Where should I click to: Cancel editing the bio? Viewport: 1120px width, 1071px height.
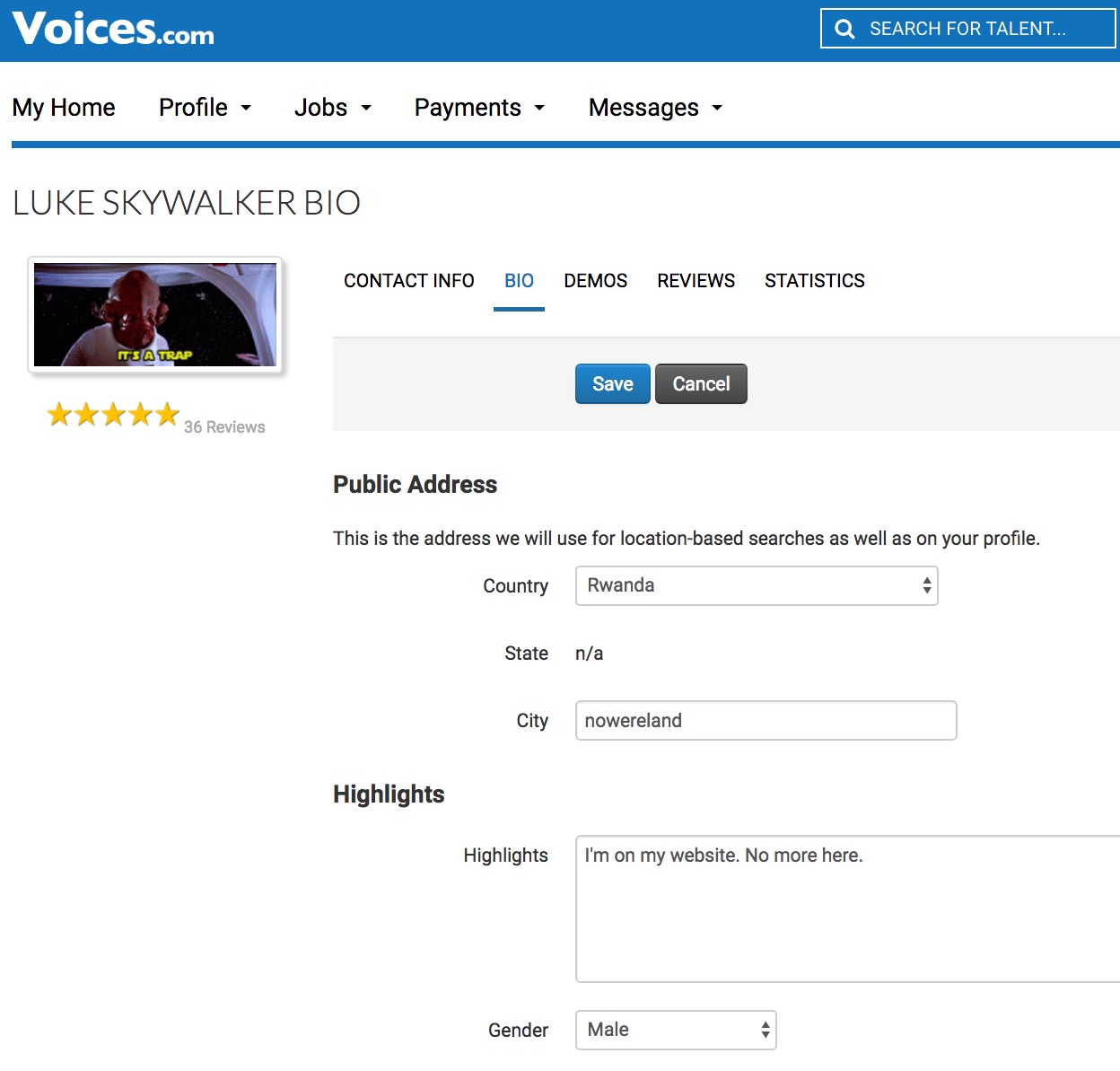click(701, 384)
